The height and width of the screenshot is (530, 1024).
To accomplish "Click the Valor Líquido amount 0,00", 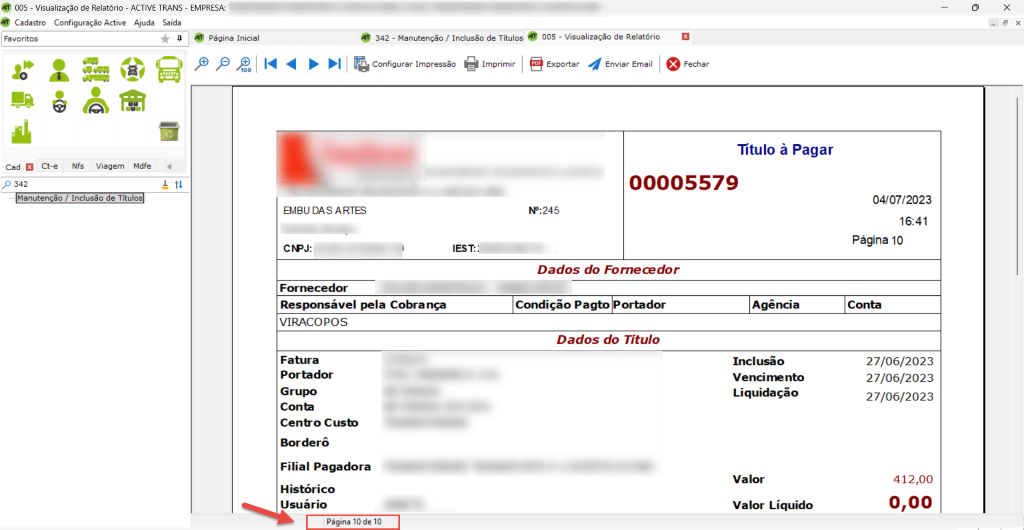I will (910, 503).
